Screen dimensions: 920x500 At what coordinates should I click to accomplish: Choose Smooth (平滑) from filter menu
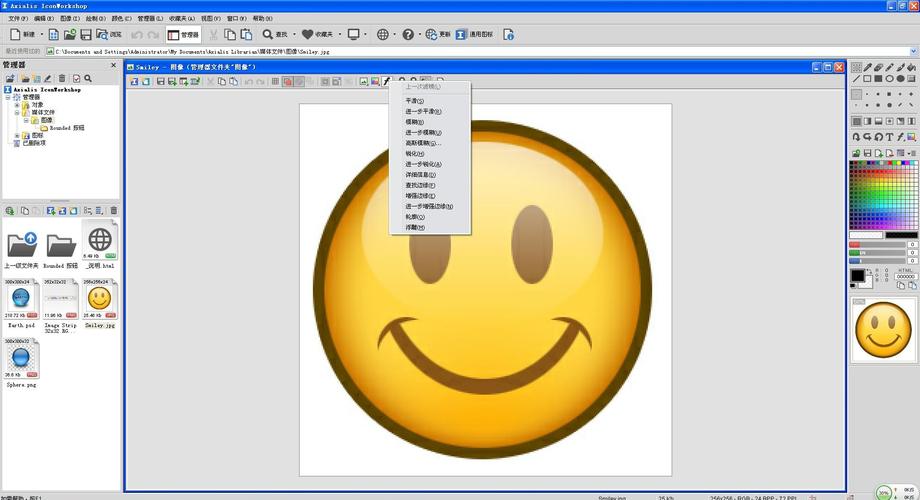coord(429,101)
